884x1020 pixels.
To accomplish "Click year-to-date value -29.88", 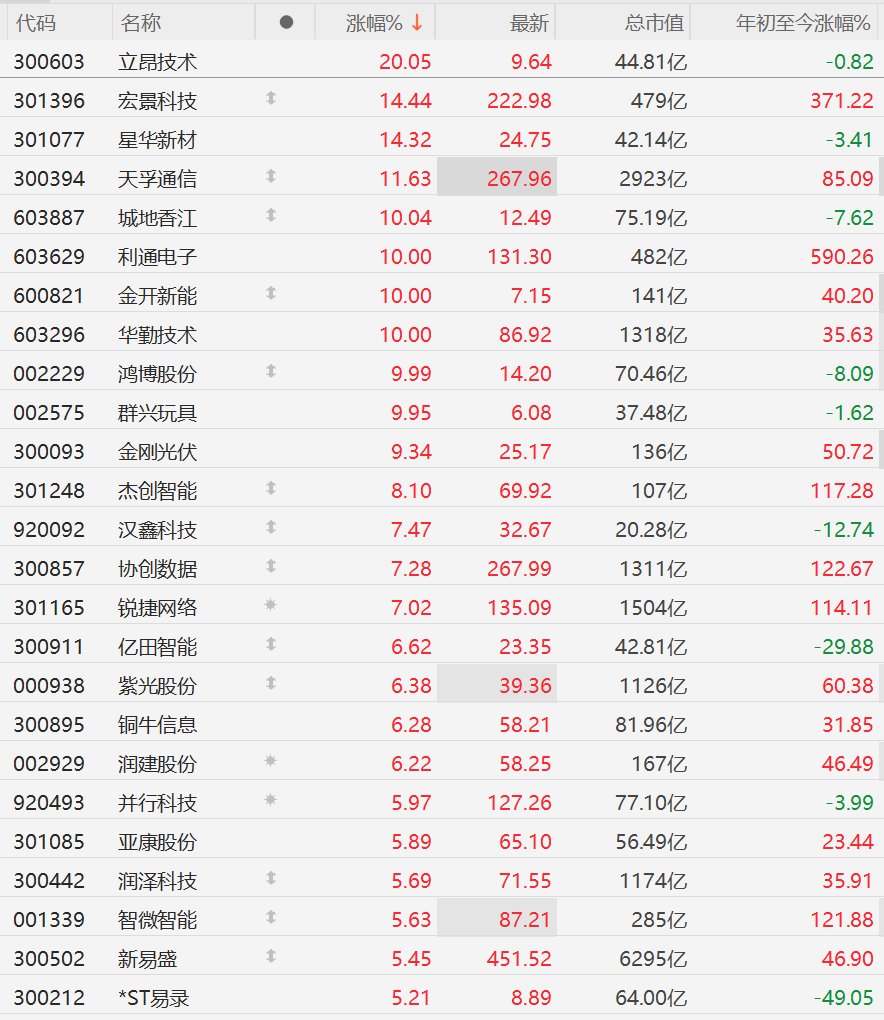I will click(x=844, y=647).
